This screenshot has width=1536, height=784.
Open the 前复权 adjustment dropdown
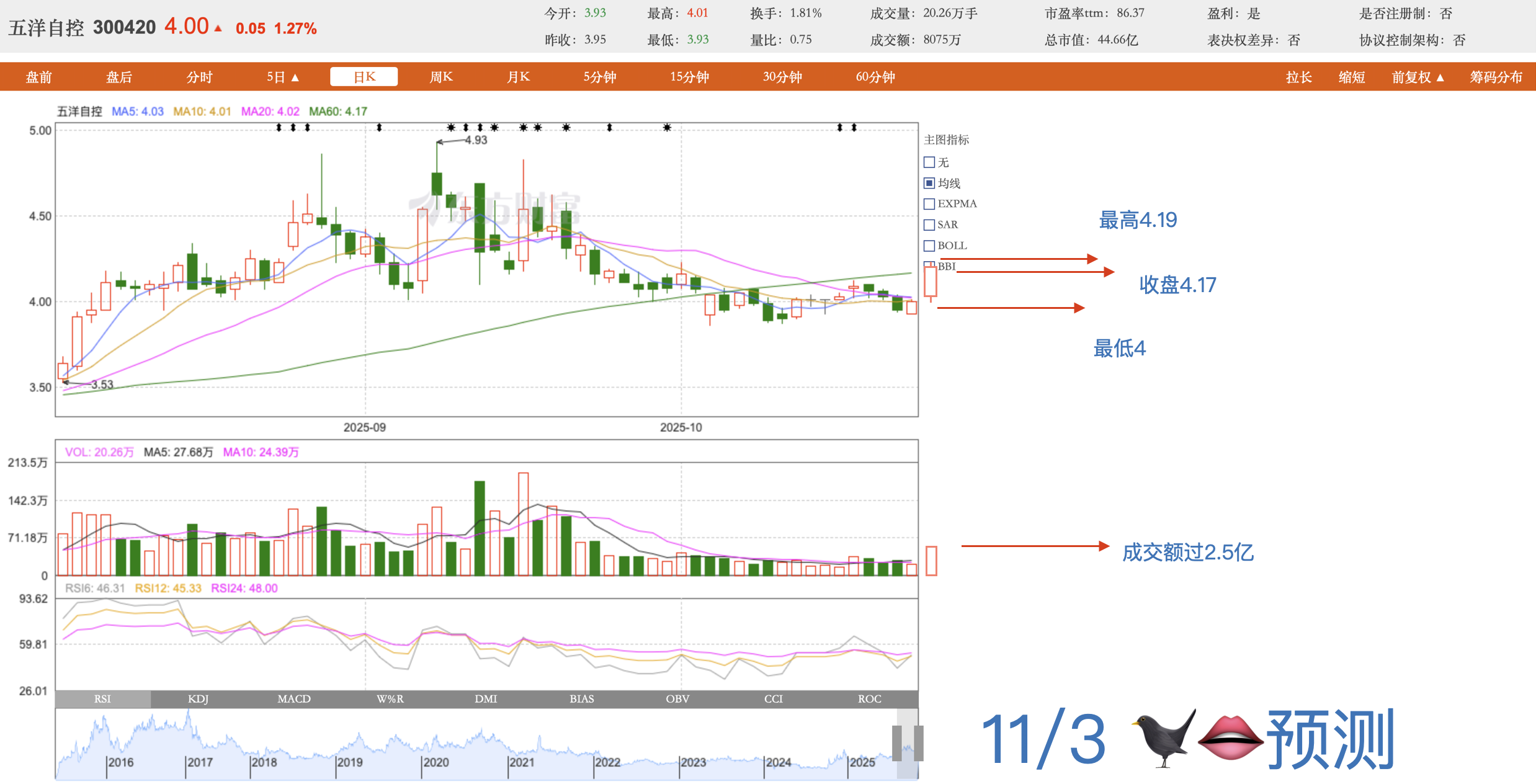coord(1418,77)
